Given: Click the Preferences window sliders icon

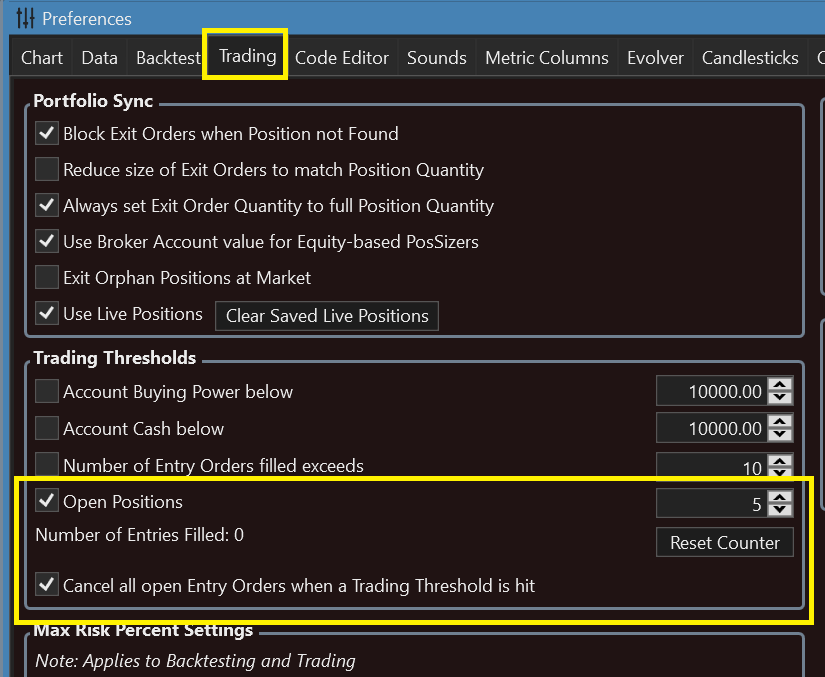Looking at the screenshot, I should [26, 19].
